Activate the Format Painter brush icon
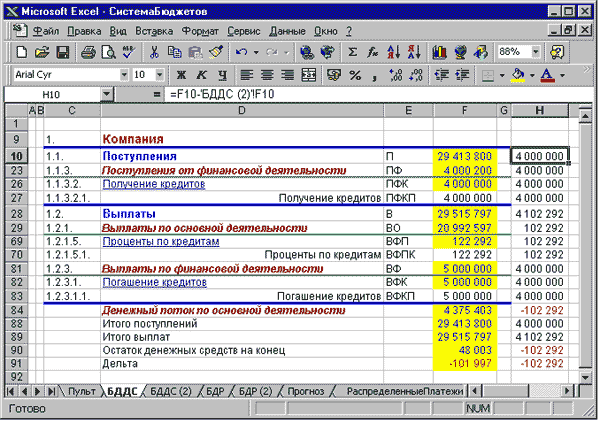Image resolution: width=600 pixels, height=423 pixels. coord(216,52)
